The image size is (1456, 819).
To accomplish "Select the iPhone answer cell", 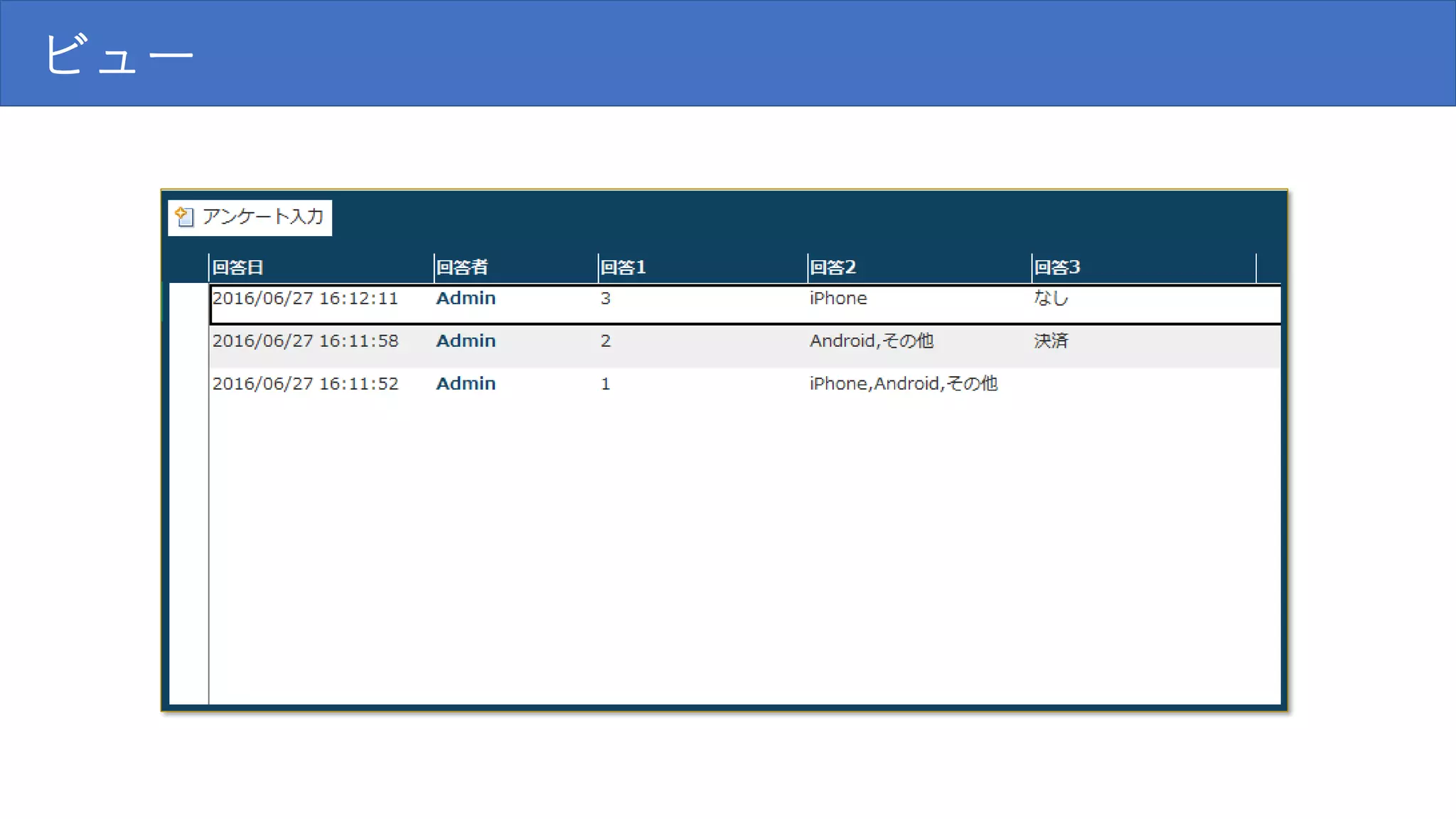I will point(838,299).
